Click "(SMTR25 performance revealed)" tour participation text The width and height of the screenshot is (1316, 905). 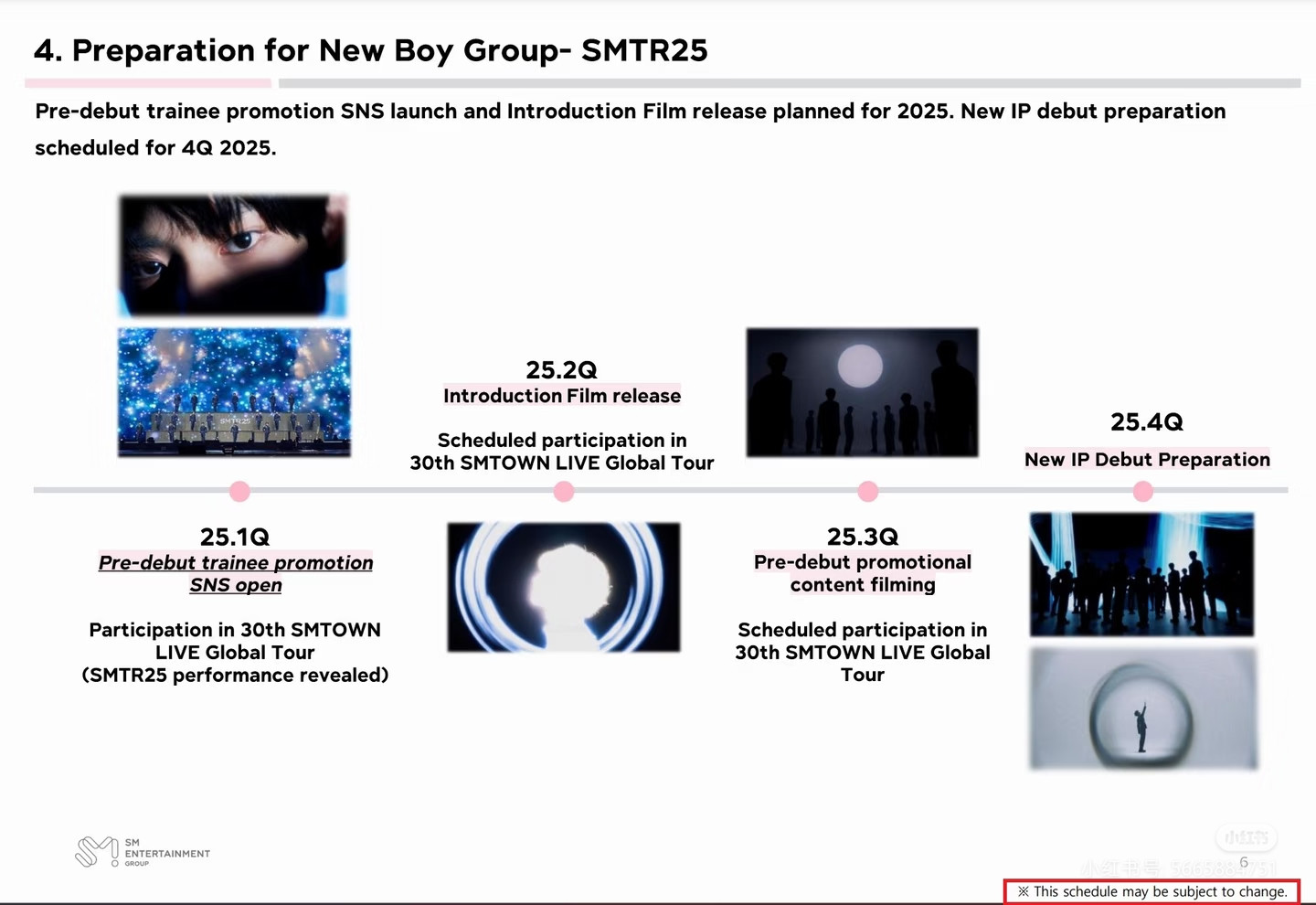235,676
